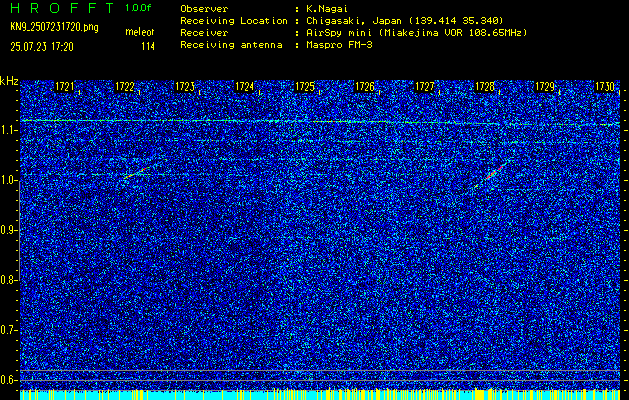Click the Receiving antenna label
The image size is (629, 400).
point(231,45)
